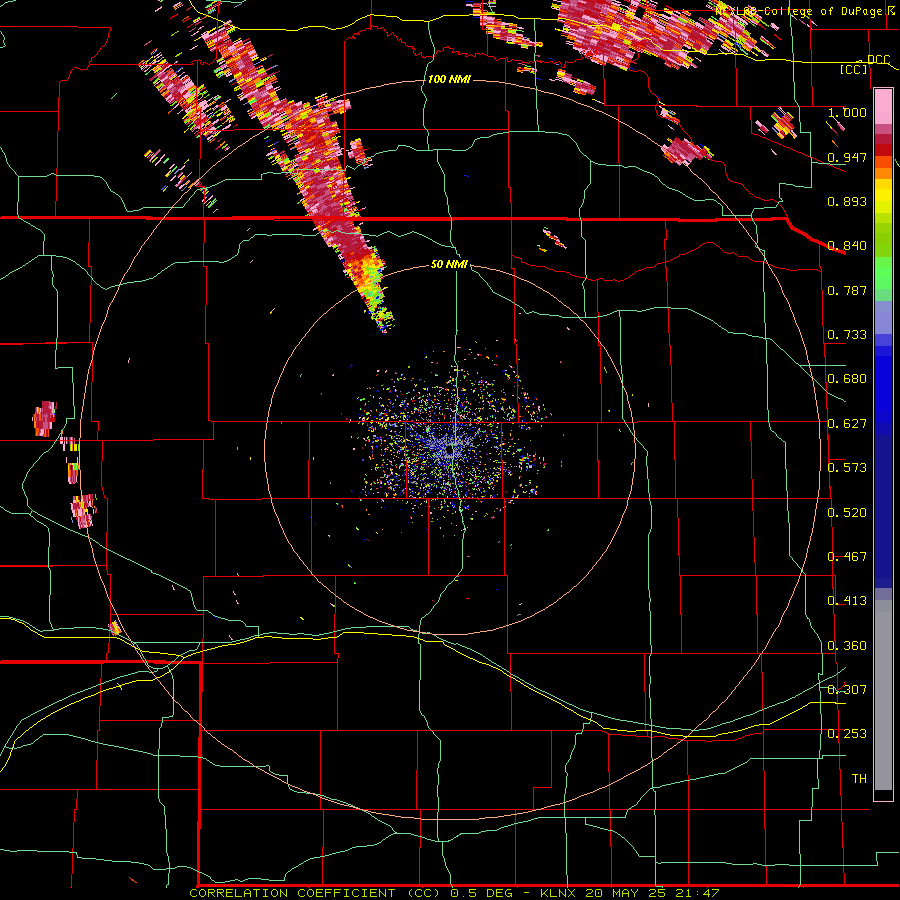Click the 100 NMI range ring label
Viewport: 900px width, 900px height.
[449, 79]
